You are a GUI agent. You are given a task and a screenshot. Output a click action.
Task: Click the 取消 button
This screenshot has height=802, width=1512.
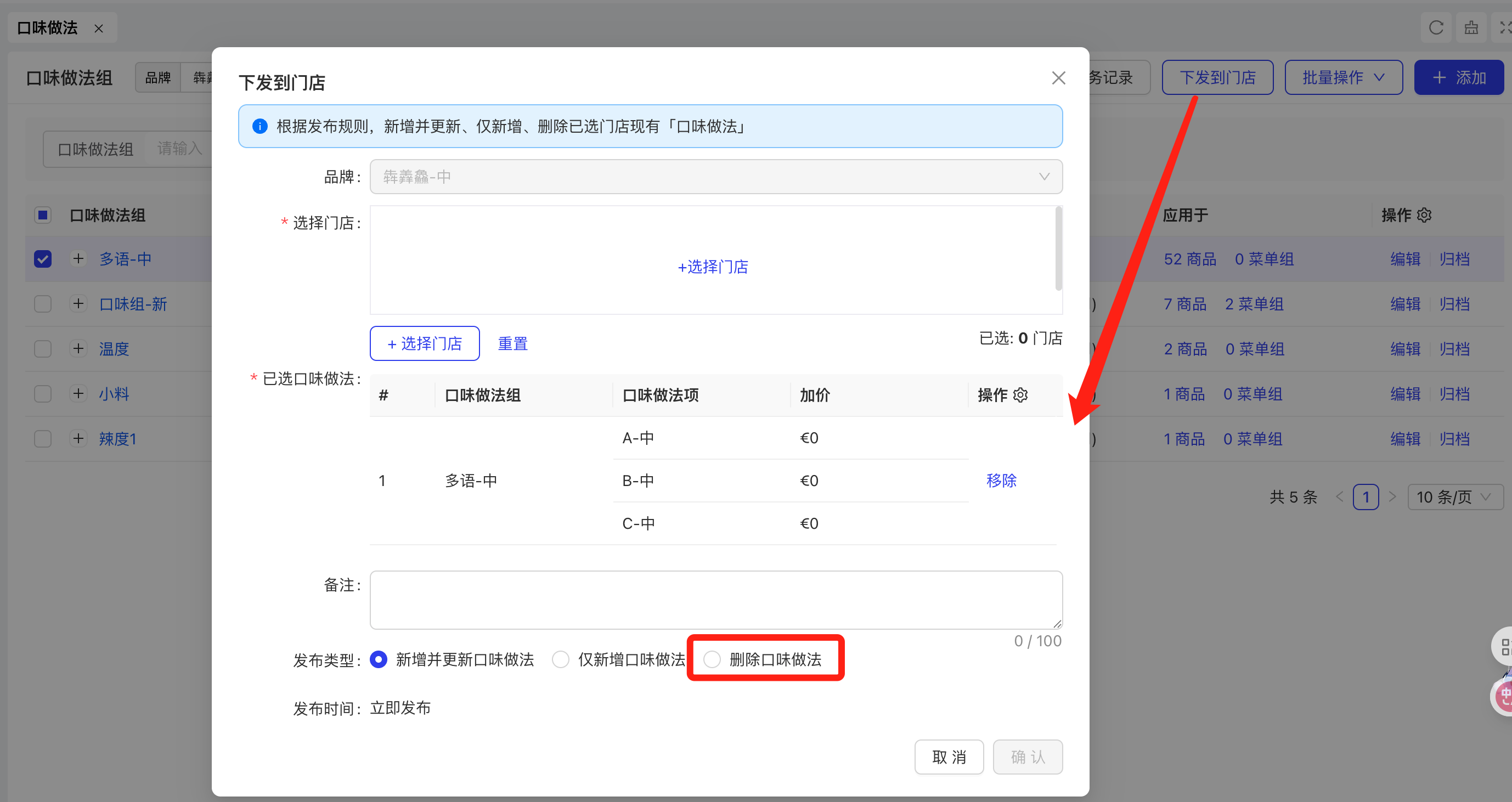point(949,757)
